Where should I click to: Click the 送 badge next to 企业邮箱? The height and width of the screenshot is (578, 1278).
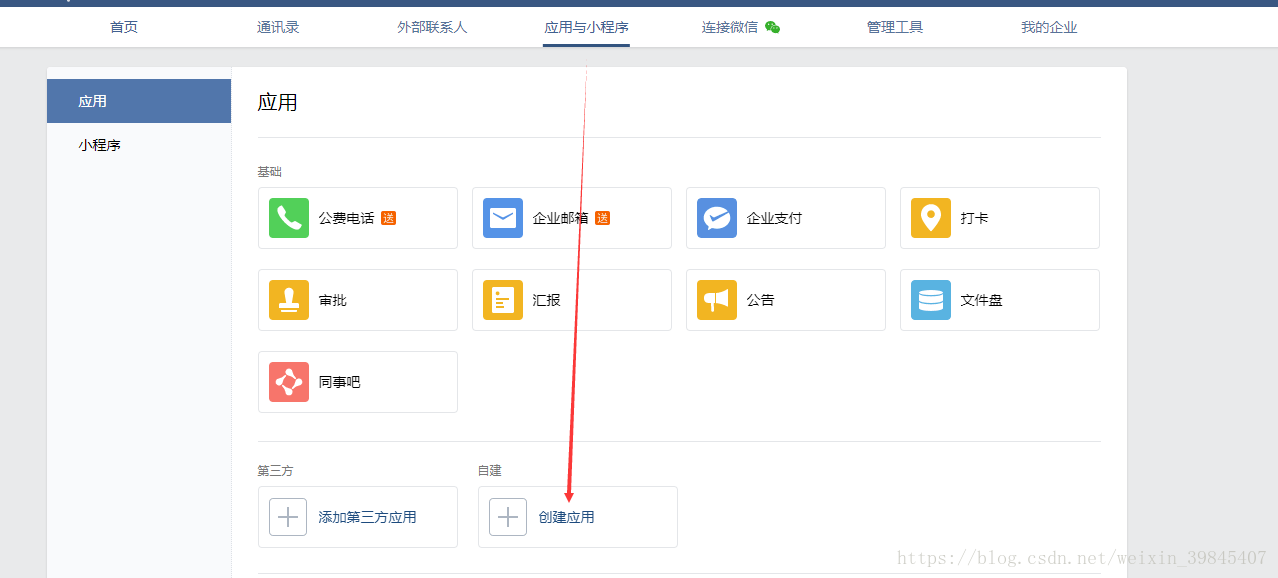[x=602, y=218]
